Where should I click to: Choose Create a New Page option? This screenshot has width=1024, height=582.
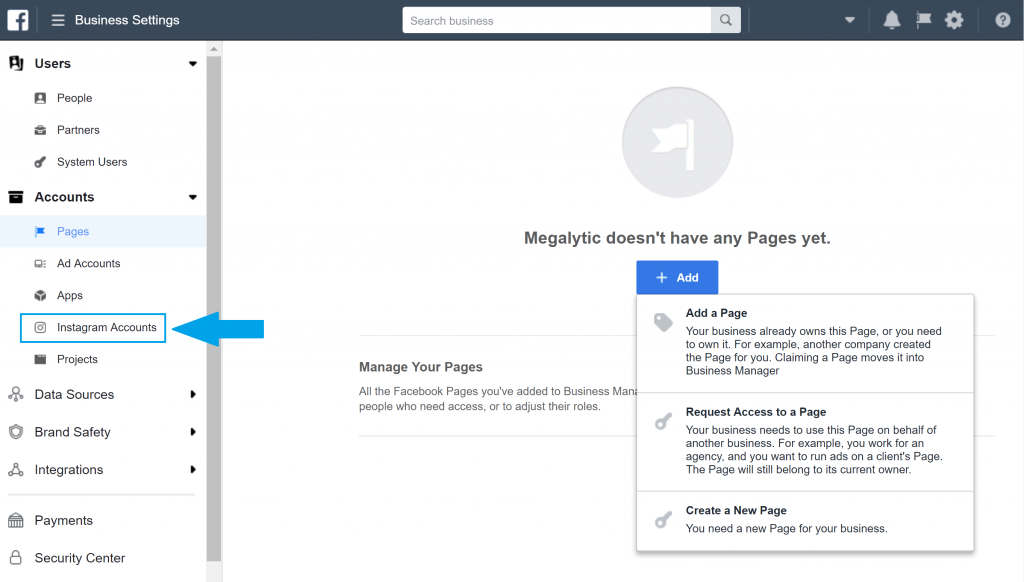[805, 521]
